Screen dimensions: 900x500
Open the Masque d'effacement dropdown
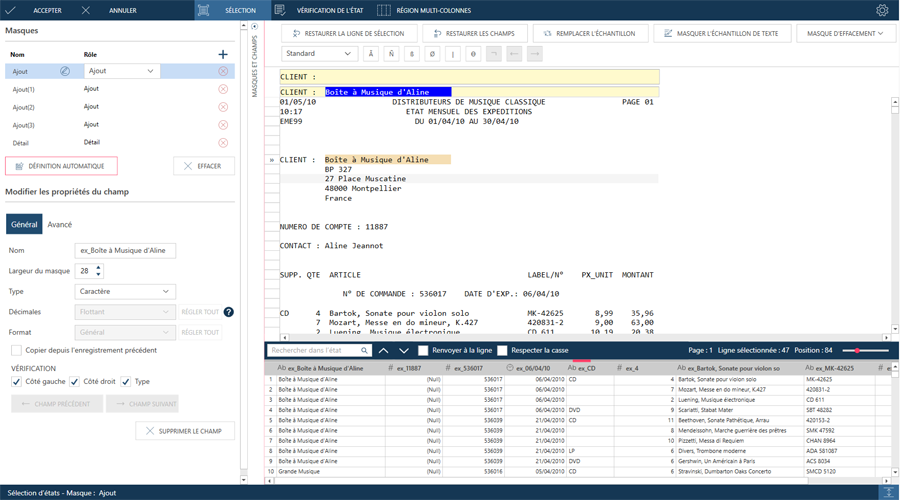pyautogui.click(x=845, y=34)
